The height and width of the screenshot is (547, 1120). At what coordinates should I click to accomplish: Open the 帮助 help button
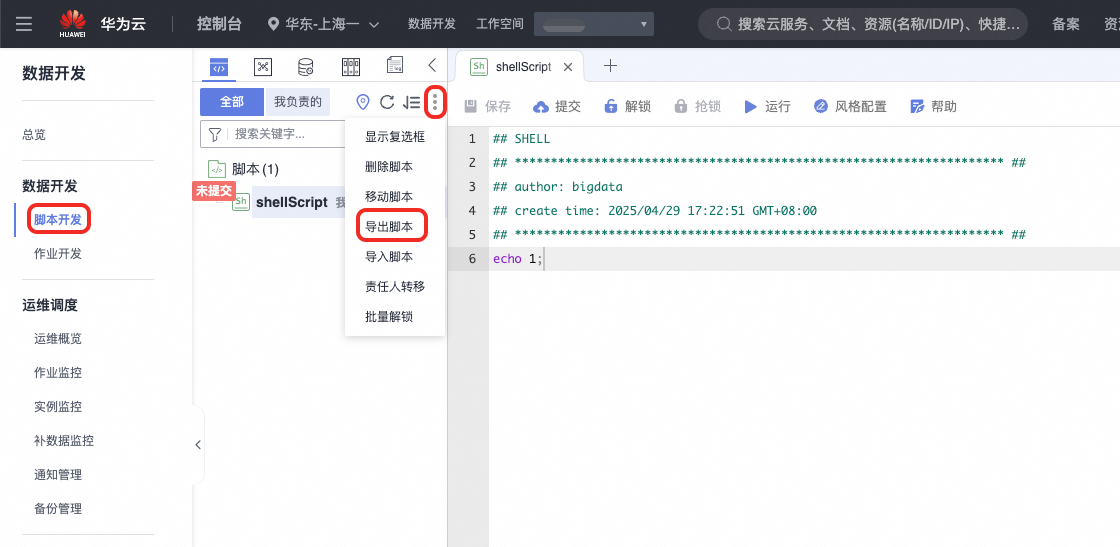pos(933,106)
